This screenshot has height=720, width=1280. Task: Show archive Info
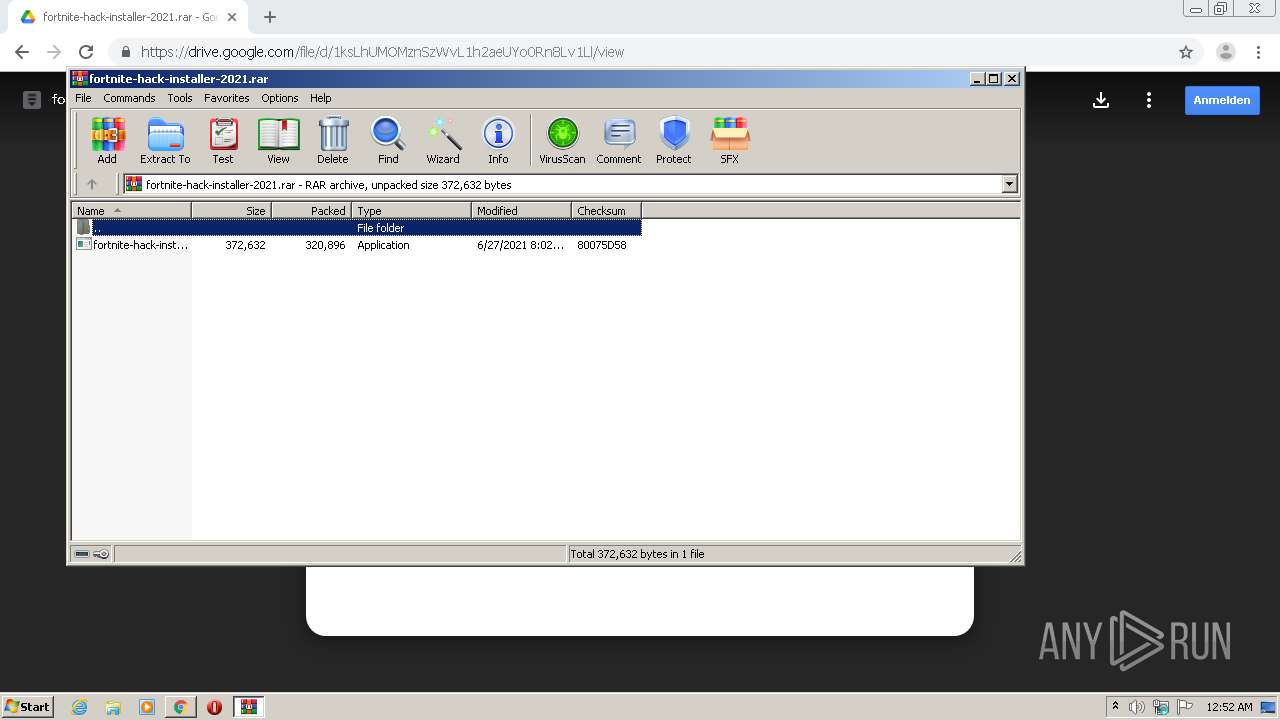point(498,141)
